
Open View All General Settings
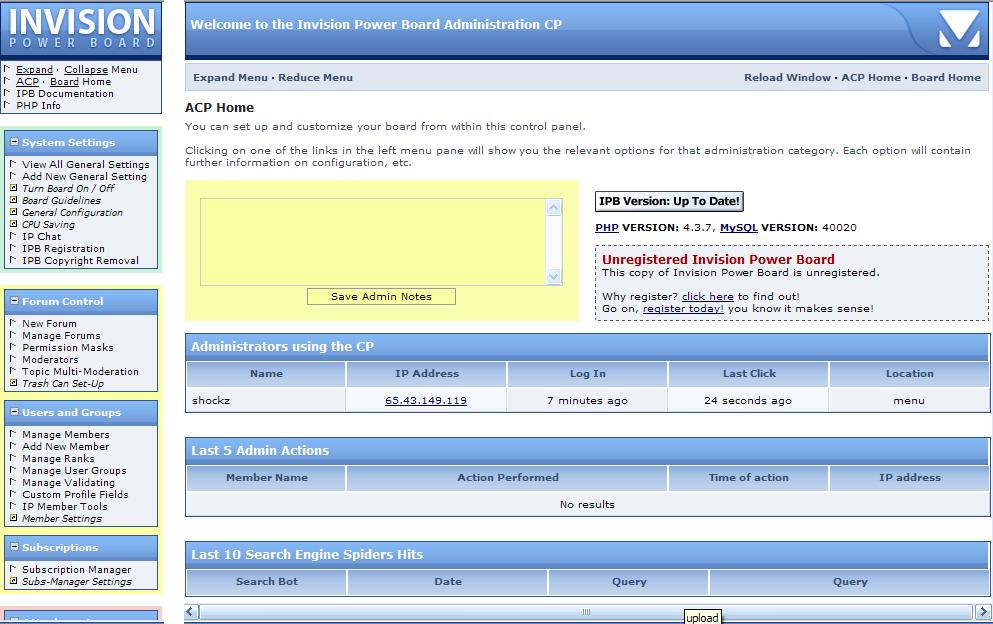(x=85, y=165)
